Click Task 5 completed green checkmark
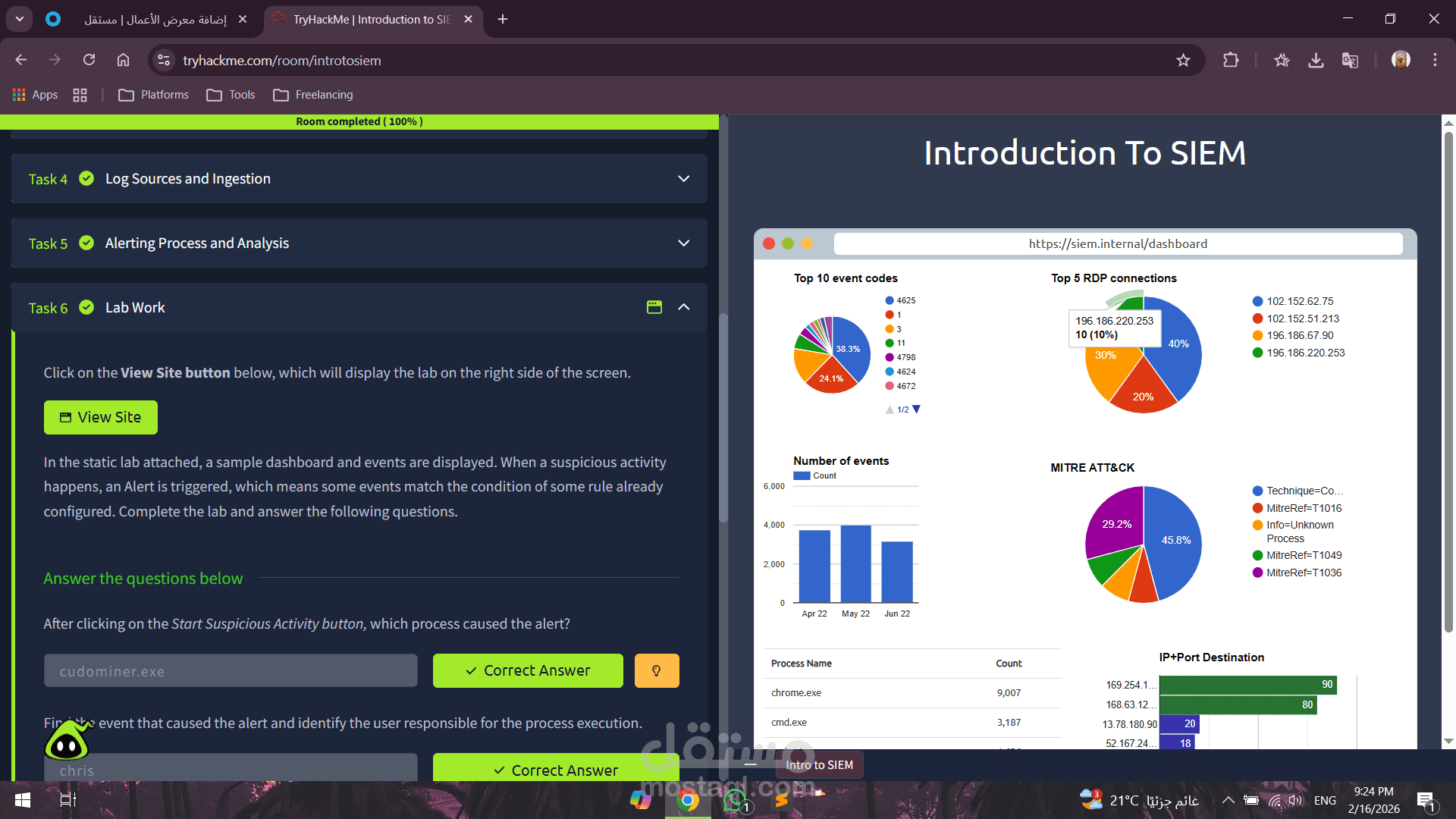The image size is (1456, 819). click(x=86, y=243)
